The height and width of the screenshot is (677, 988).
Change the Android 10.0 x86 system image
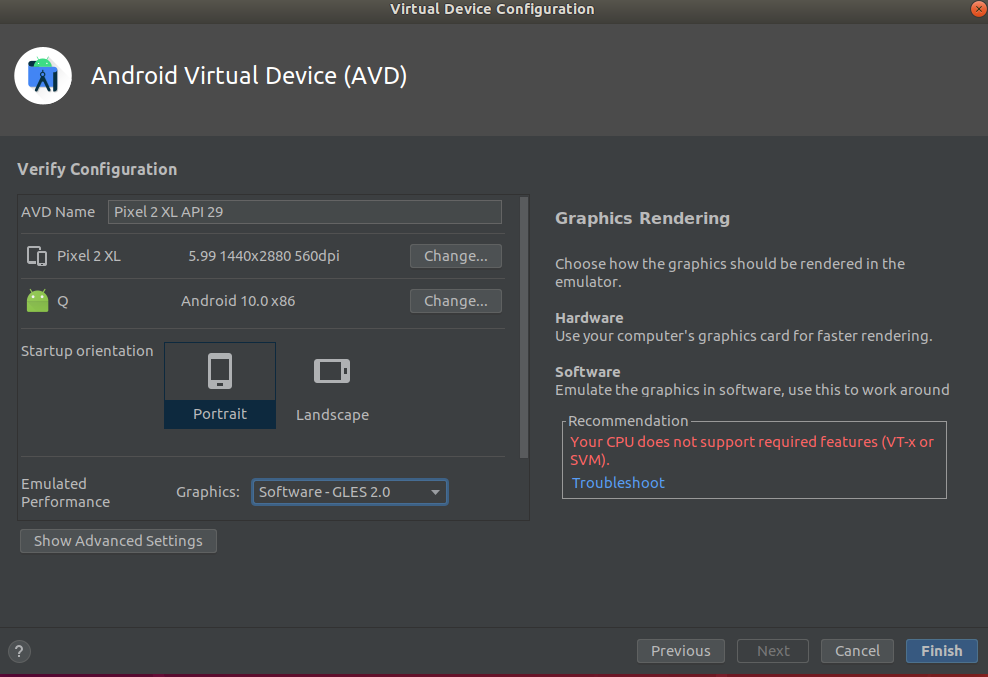pos(456,301)
